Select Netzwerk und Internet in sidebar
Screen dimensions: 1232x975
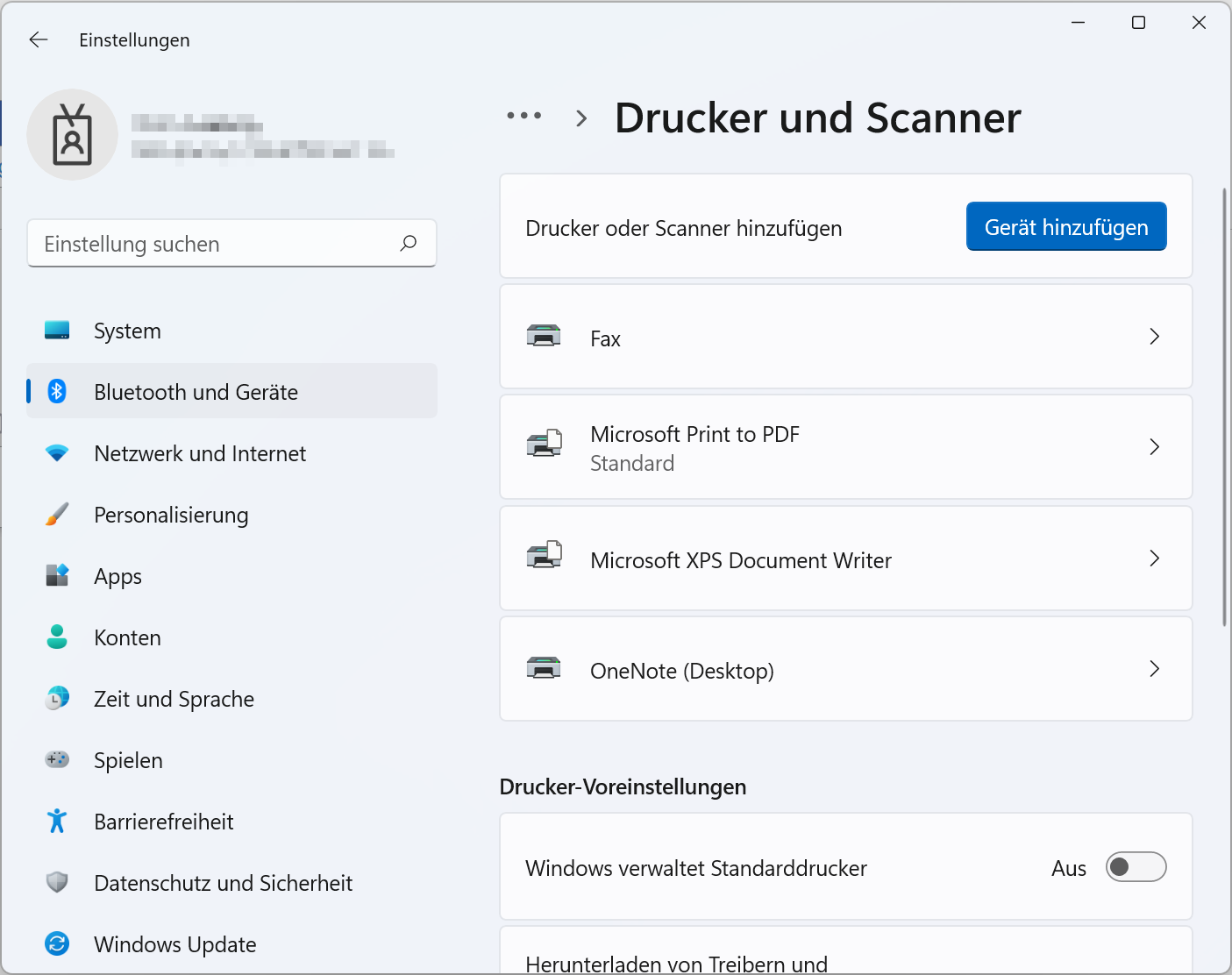(200, 453)
